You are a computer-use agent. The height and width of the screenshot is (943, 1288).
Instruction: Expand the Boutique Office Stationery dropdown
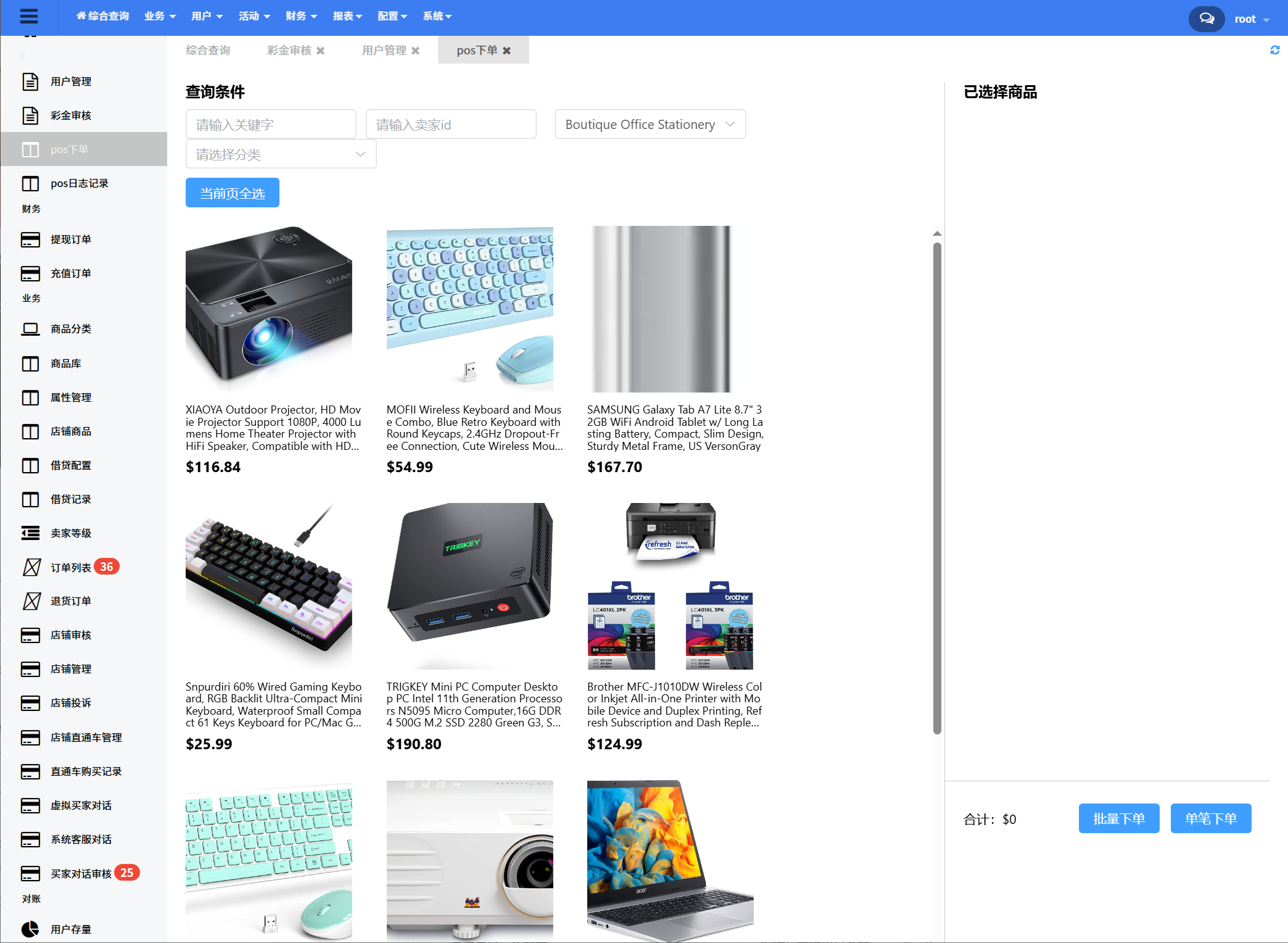point(650,125)
